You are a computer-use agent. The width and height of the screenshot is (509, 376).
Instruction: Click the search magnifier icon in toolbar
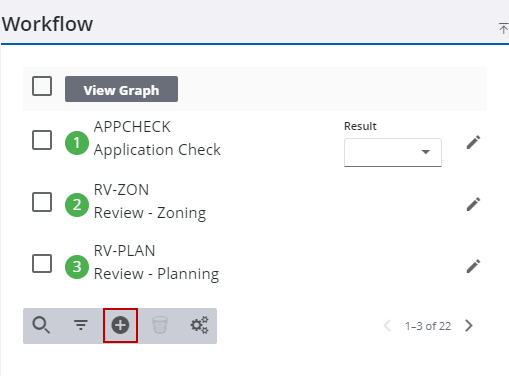coord(41,325)
